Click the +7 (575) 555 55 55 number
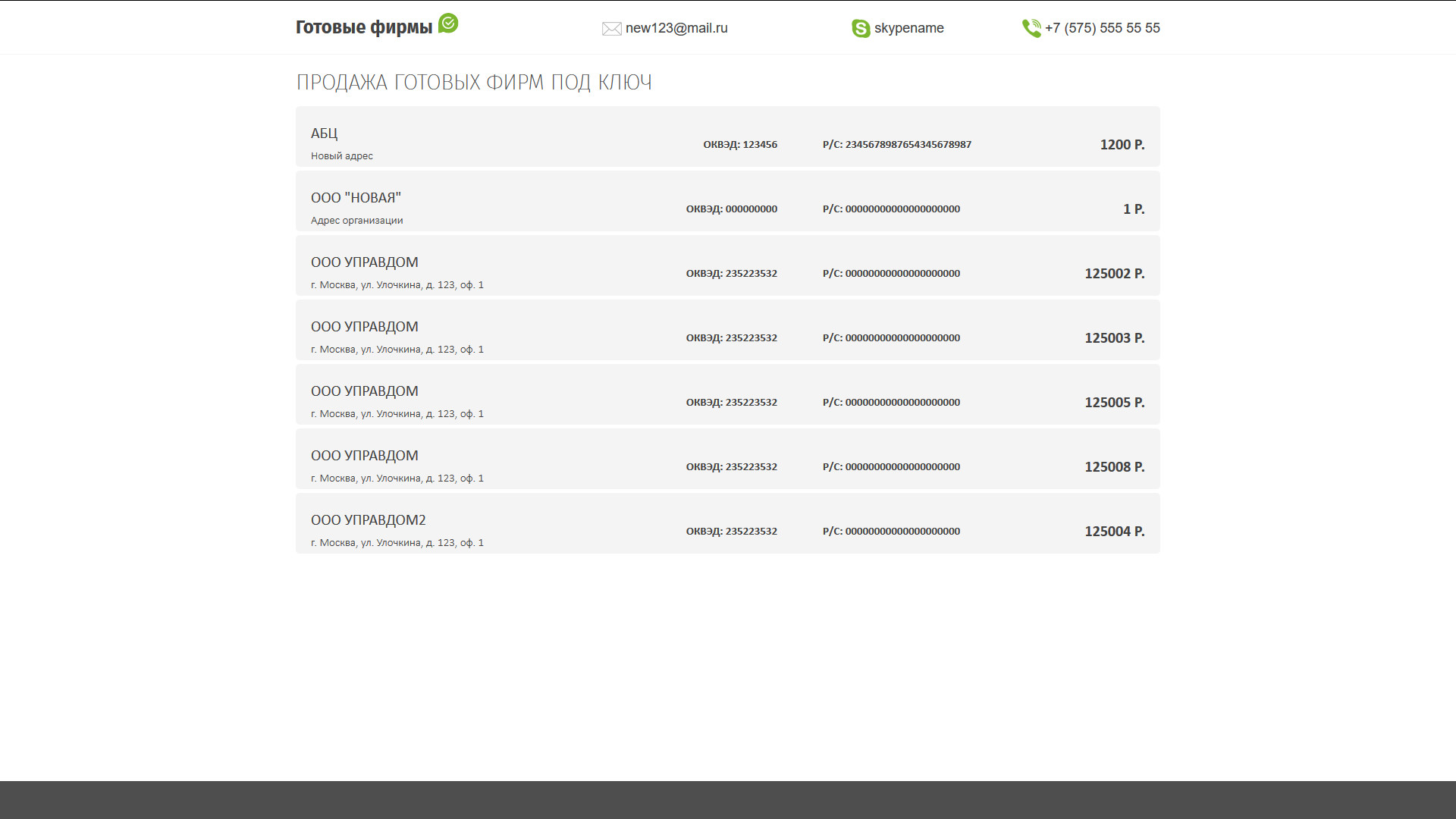Image resolution: width=1456 pixels, height=819 pixels. tap(1102, 28)
